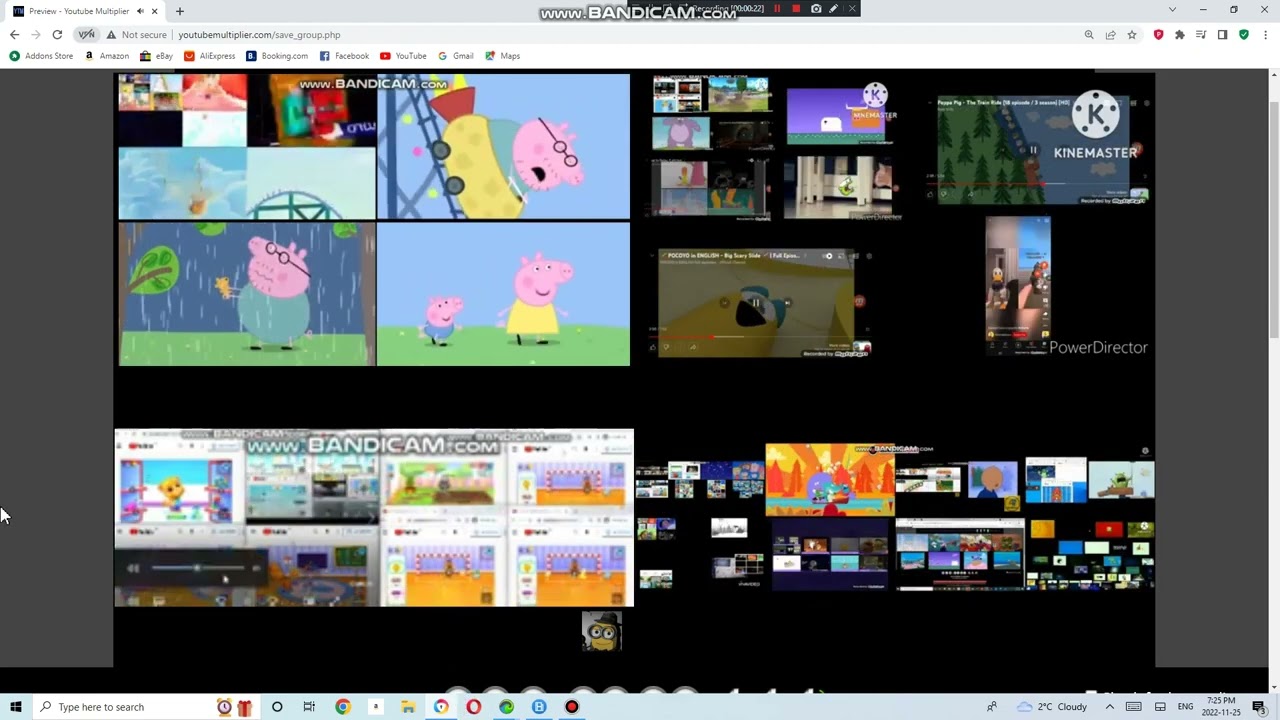Open the Addons Store bookmark

point(41,56)
